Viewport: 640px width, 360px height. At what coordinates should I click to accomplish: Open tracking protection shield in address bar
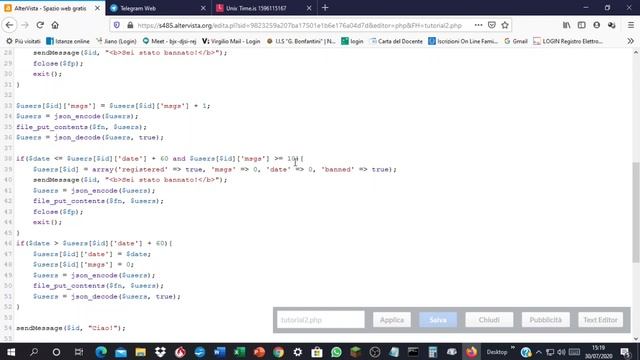117,25
